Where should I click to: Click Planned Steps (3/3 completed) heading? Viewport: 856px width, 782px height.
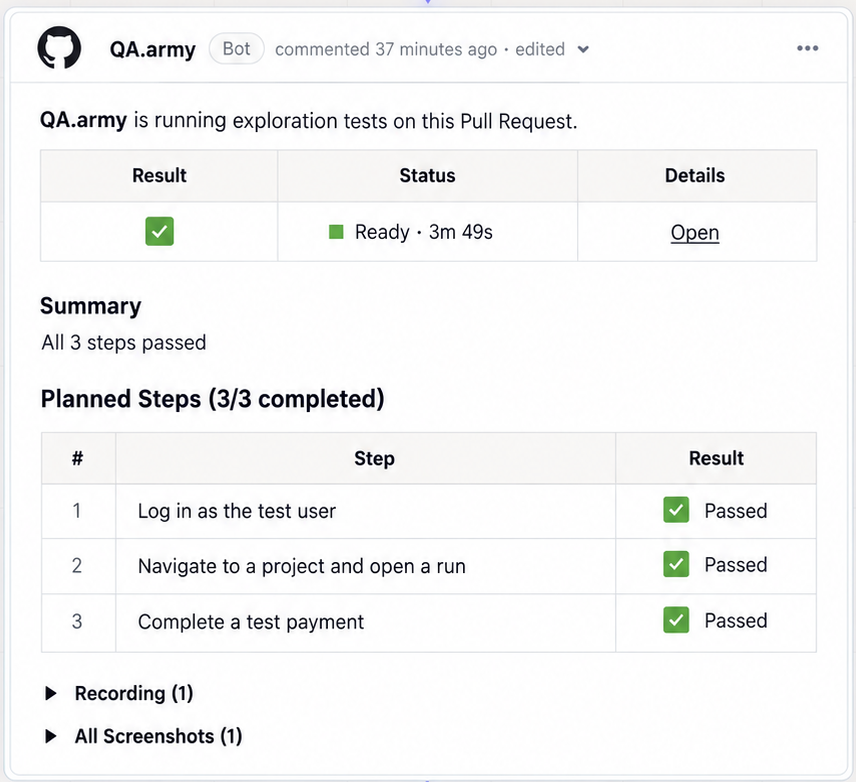pyautogui.click(x=212, y=399)
